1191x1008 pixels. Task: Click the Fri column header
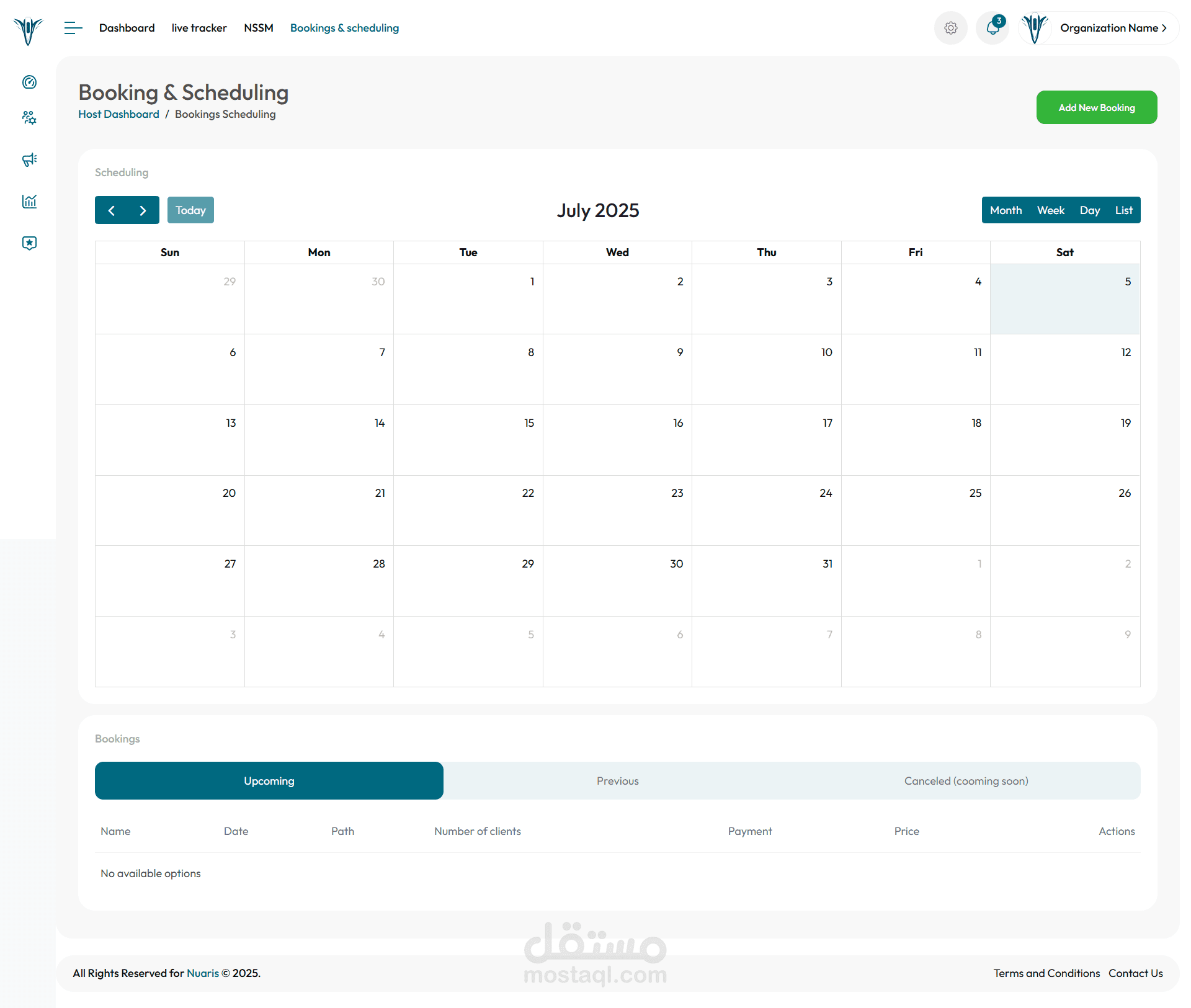pos(916,252)
